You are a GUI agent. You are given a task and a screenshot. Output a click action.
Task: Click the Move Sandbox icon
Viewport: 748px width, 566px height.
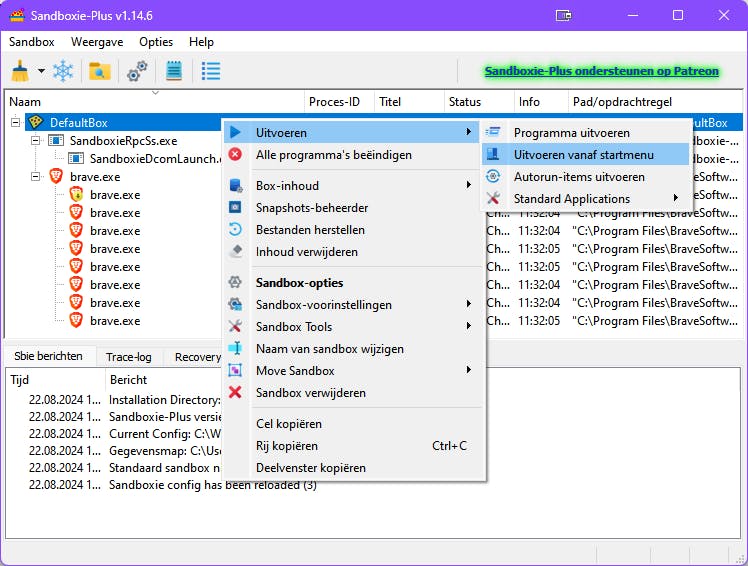(235, 370)
